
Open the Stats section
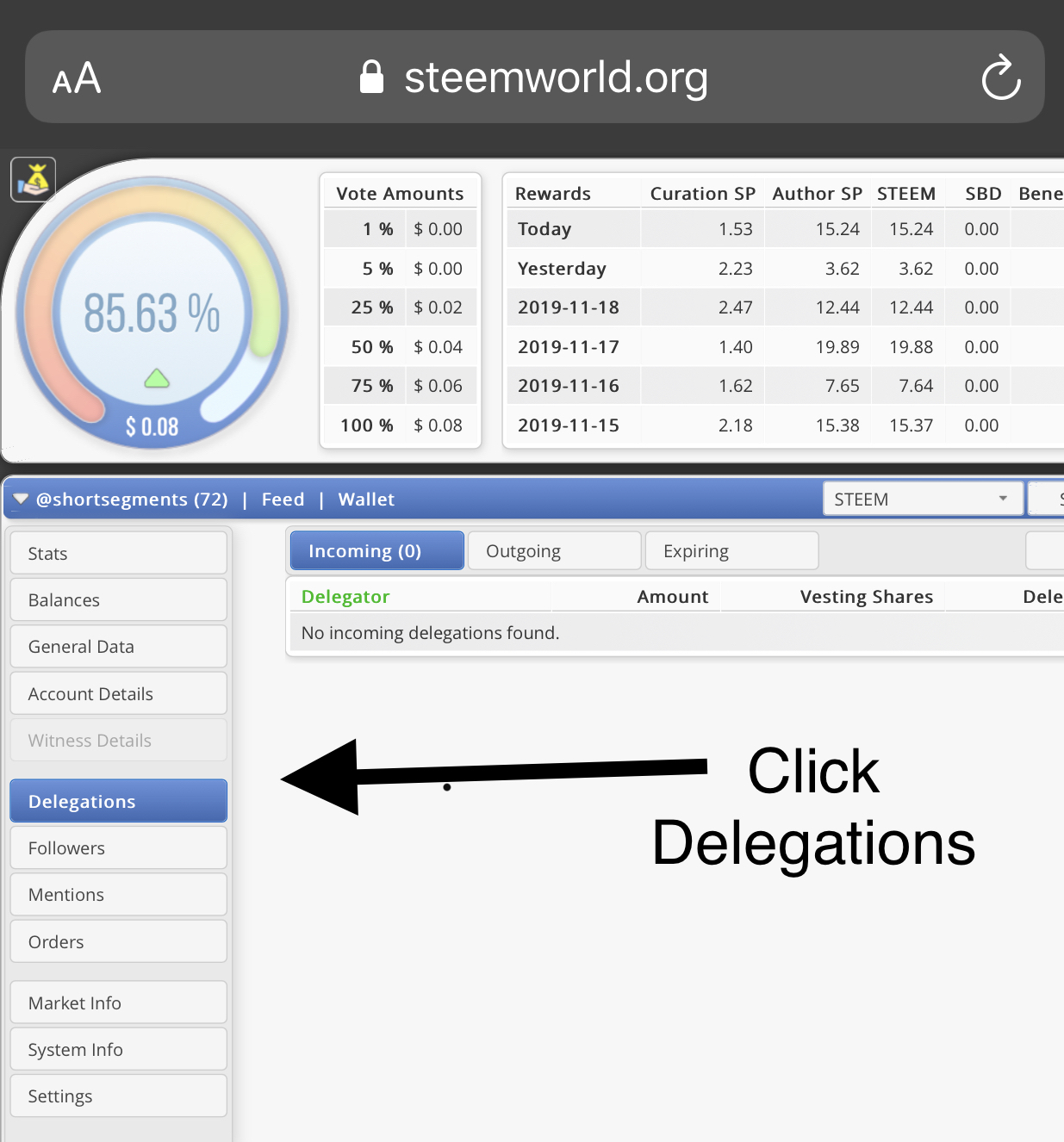tap(119, 553)
